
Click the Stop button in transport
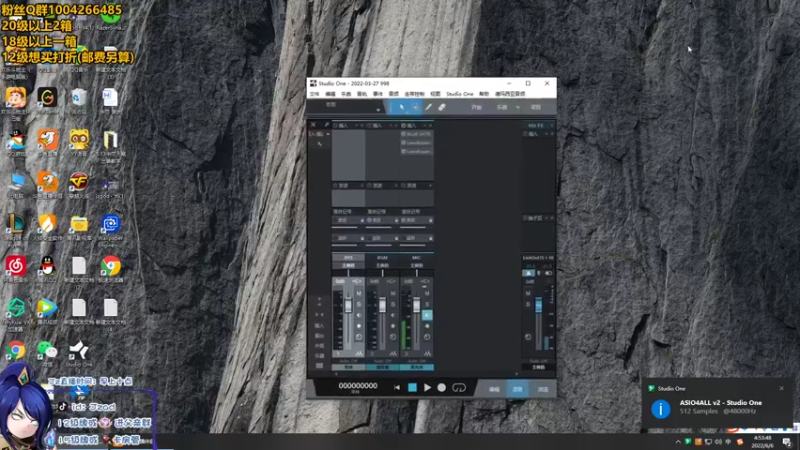[412, 388]
